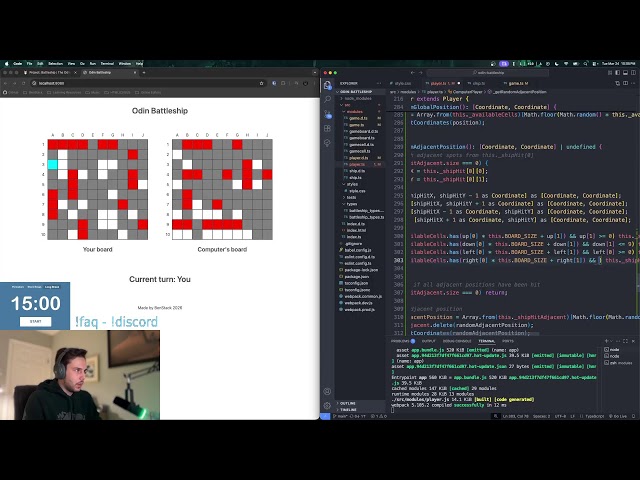
Task: Click the Go Live status bar button
Action: (x=620, y=416)
